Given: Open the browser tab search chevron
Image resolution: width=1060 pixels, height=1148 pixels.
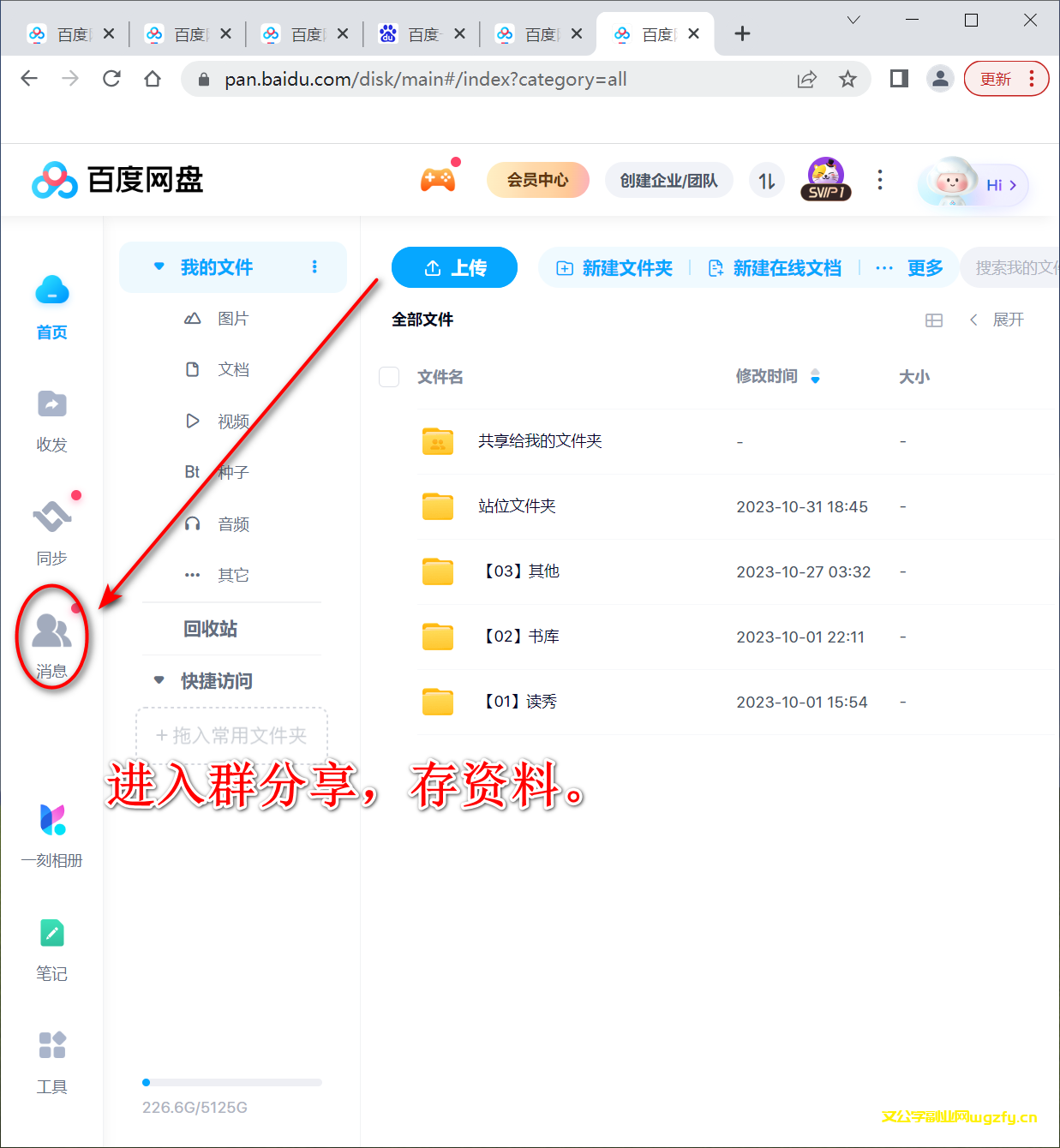Looking at the screenshot, I should pyautogui.click(x=853, y=20).
